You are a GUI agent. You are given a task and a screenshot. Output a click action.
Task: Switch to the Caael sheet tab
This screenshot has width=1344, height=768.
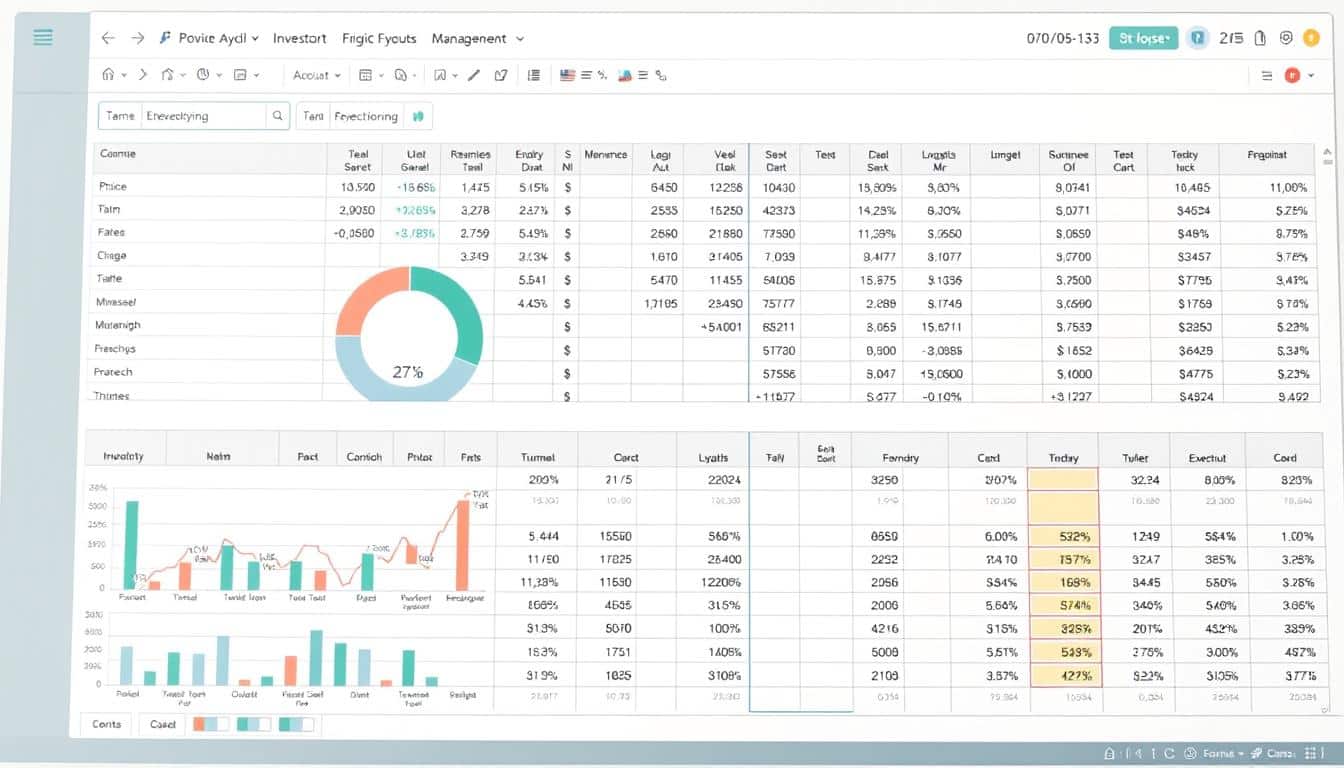point(162,724)
